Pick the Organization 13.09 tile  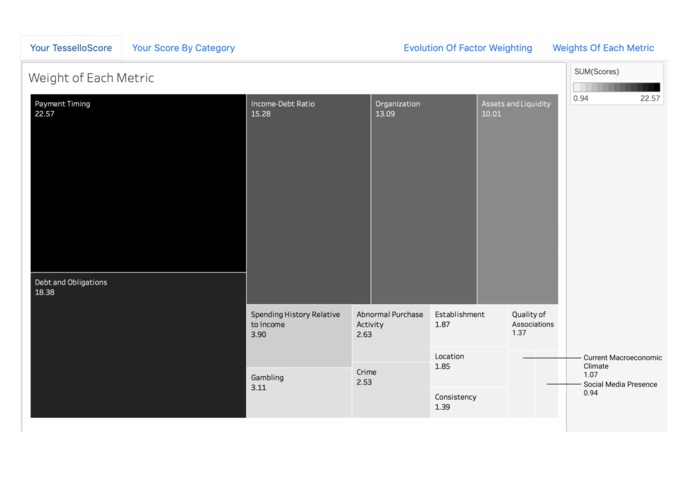(x=424, y=199)
